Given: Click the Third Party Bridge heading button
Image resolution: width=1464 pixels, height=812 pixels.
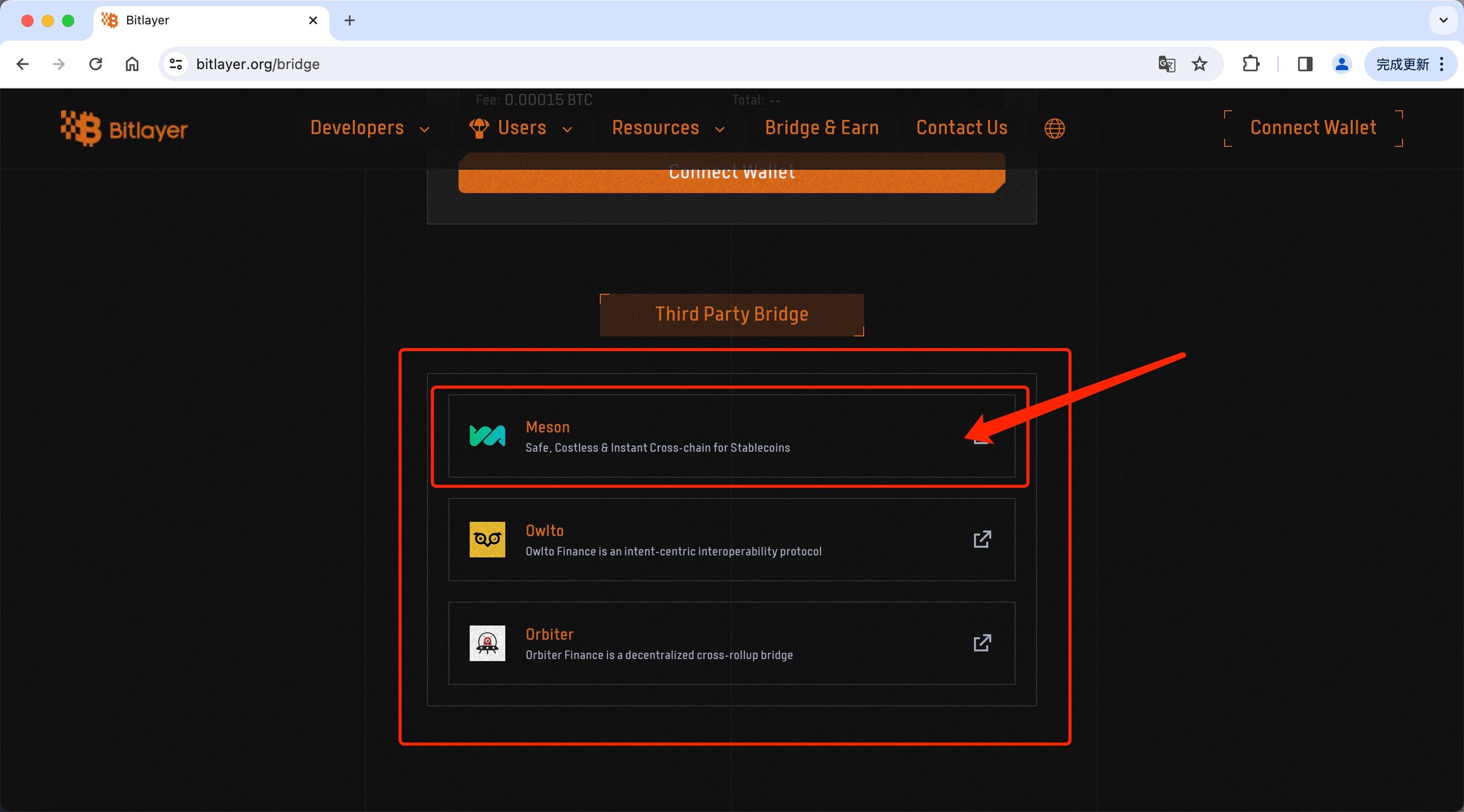Looking at the screenshot, I should tap(731, 314).
